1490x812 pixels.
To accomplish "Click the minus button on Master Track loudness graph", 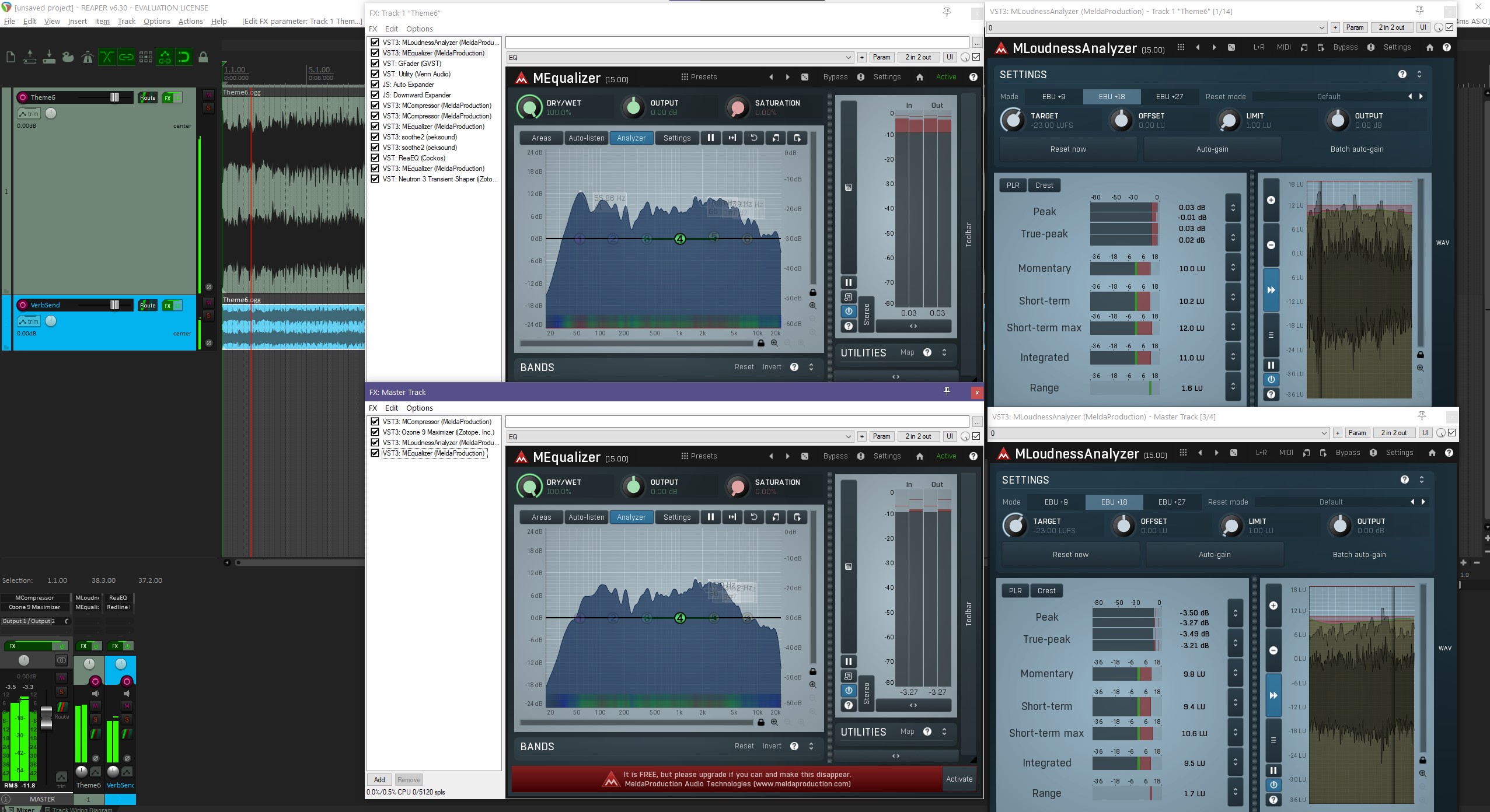I will pyautogui.click(x=1273, y=650).
